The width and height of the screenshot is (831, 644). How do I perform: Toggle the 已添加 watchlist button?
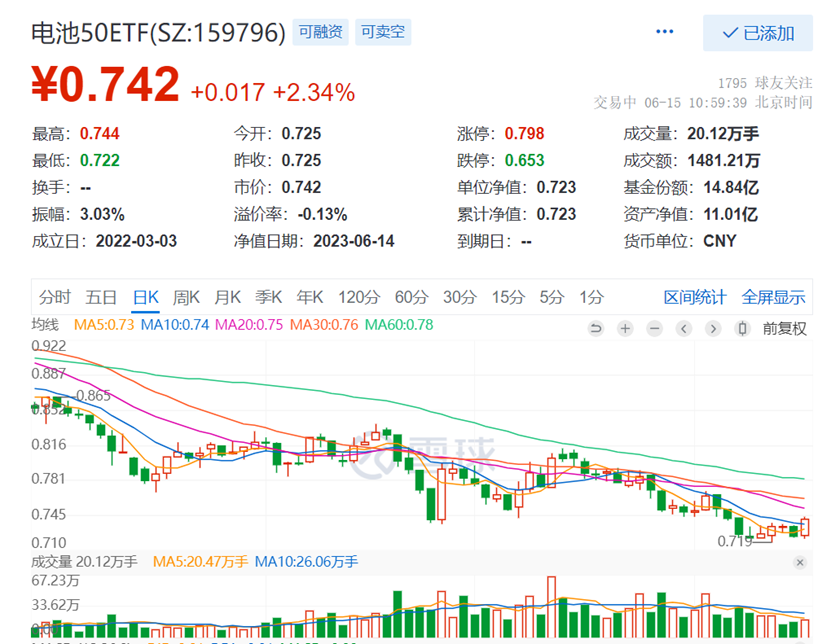point(758,33)
